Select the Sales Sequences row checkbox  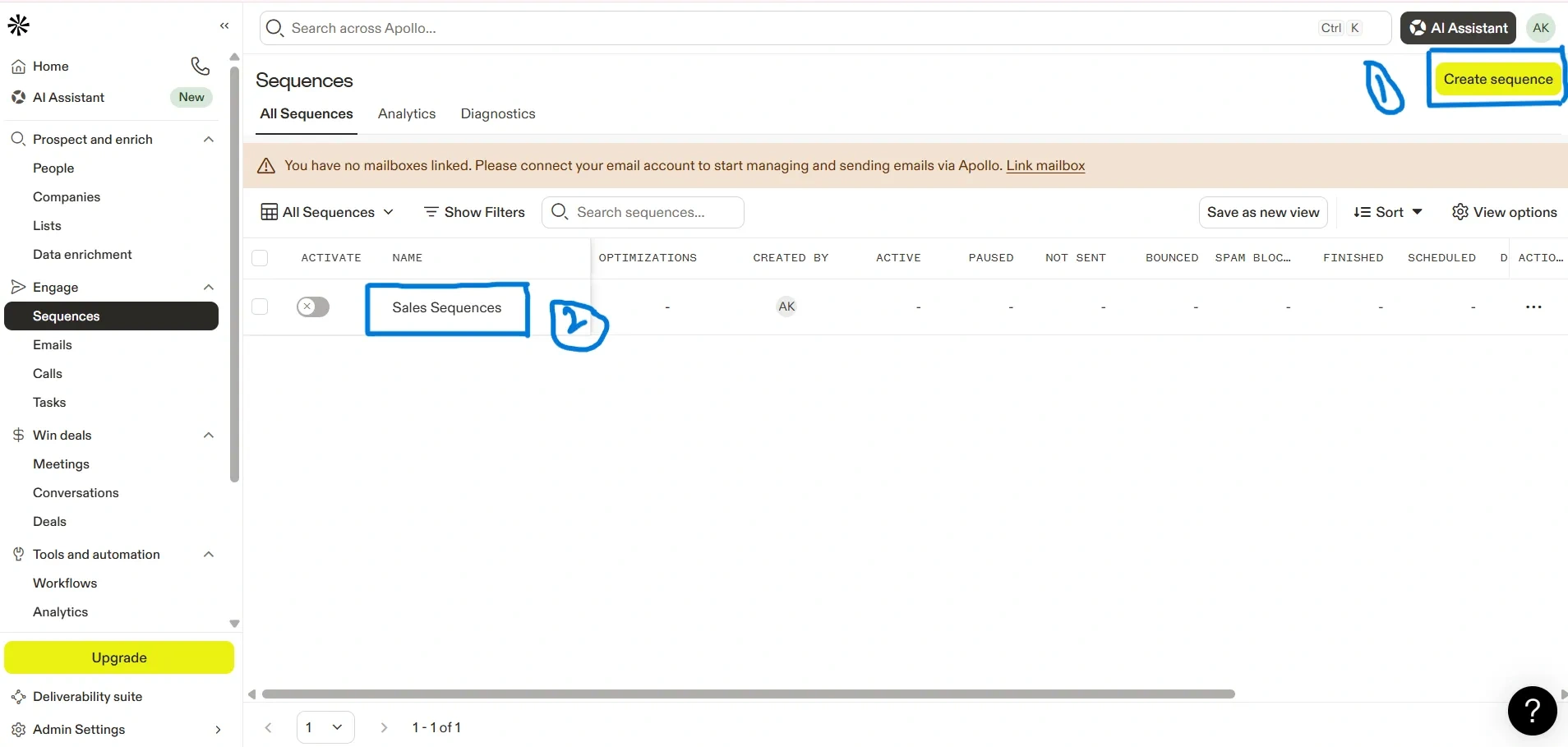(x=261, y=307)
